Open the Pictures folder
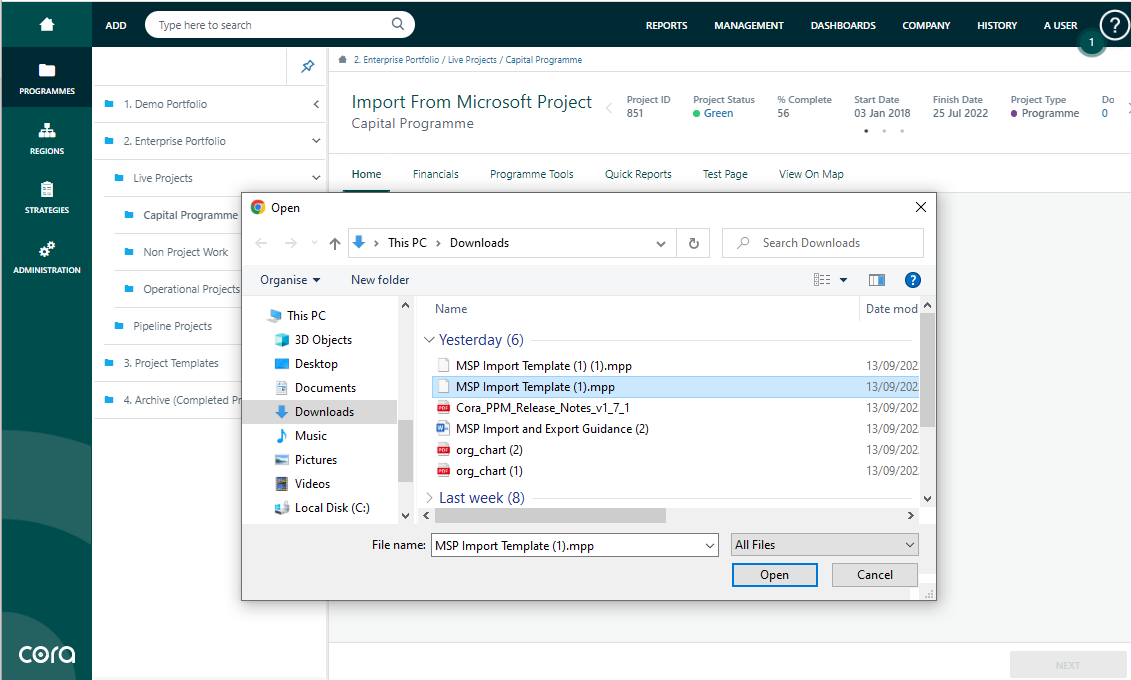This screenshot has height=680, width=1131. coord(316,460)
